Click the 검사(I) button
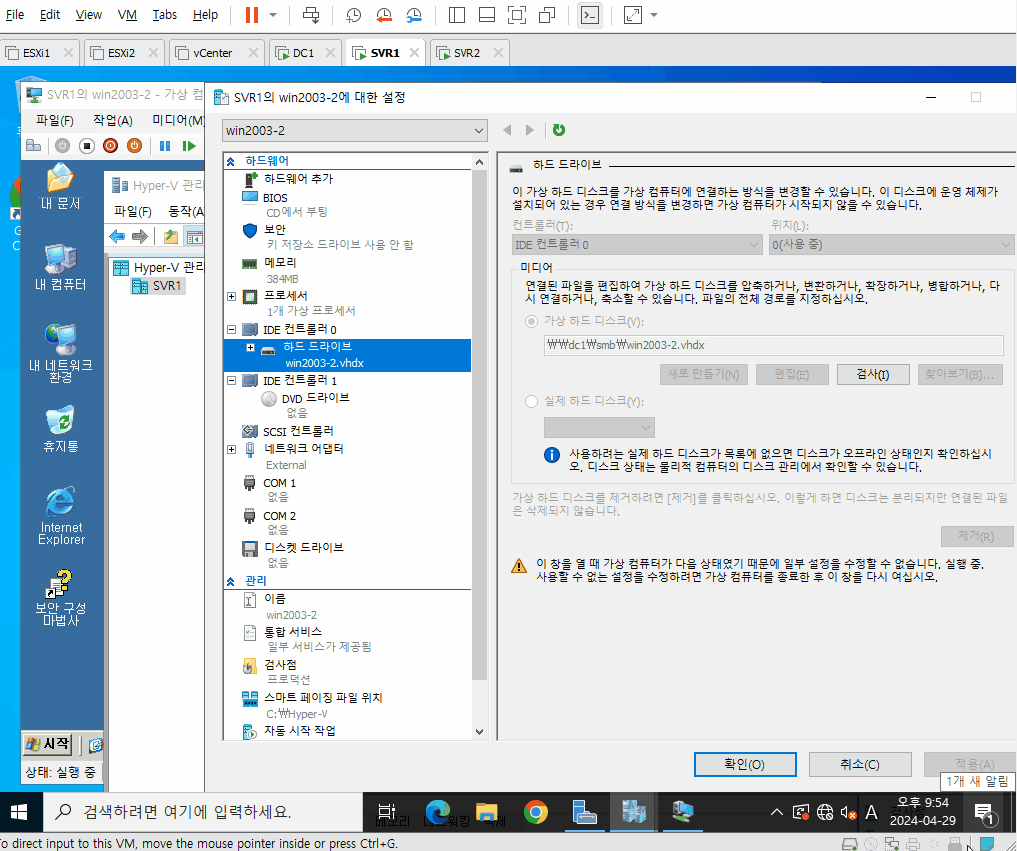 873,374
